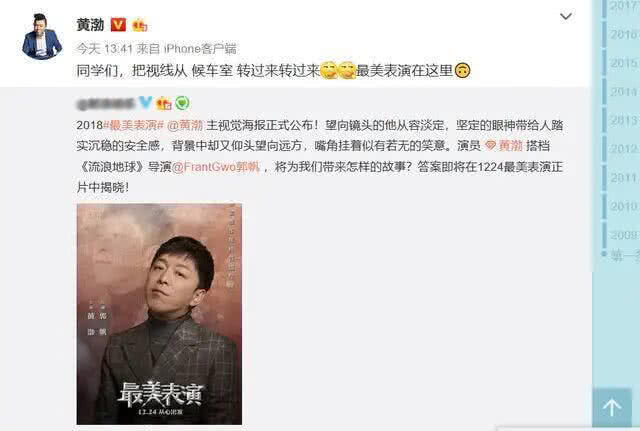Enlarge the 最美表演 poster thumbnail

(x=159, y=314)
